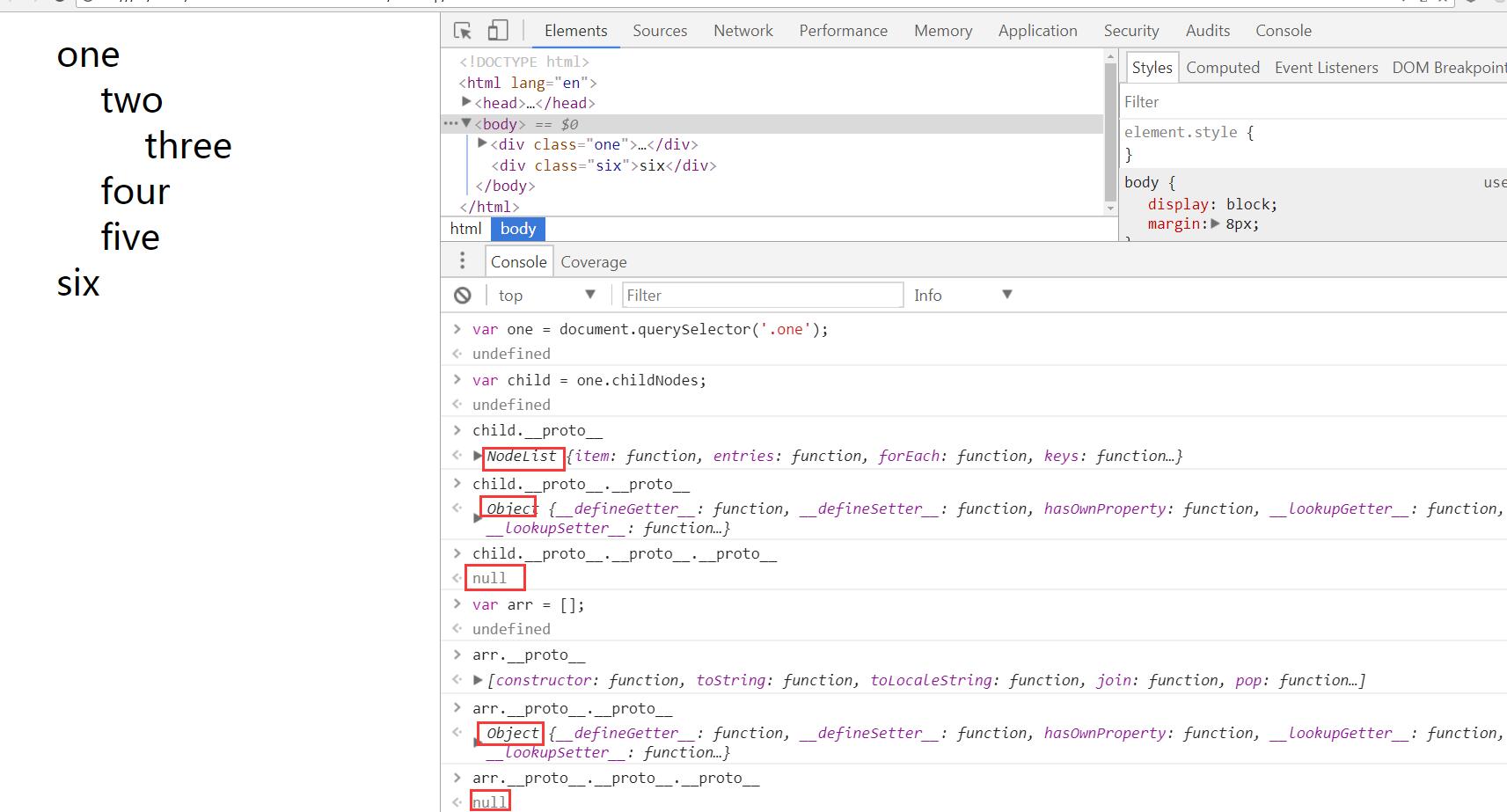The height and width of the screenshot is (812, 1507).
Task: Select the Styles pane tab
Action: (x=1152, y=68)
